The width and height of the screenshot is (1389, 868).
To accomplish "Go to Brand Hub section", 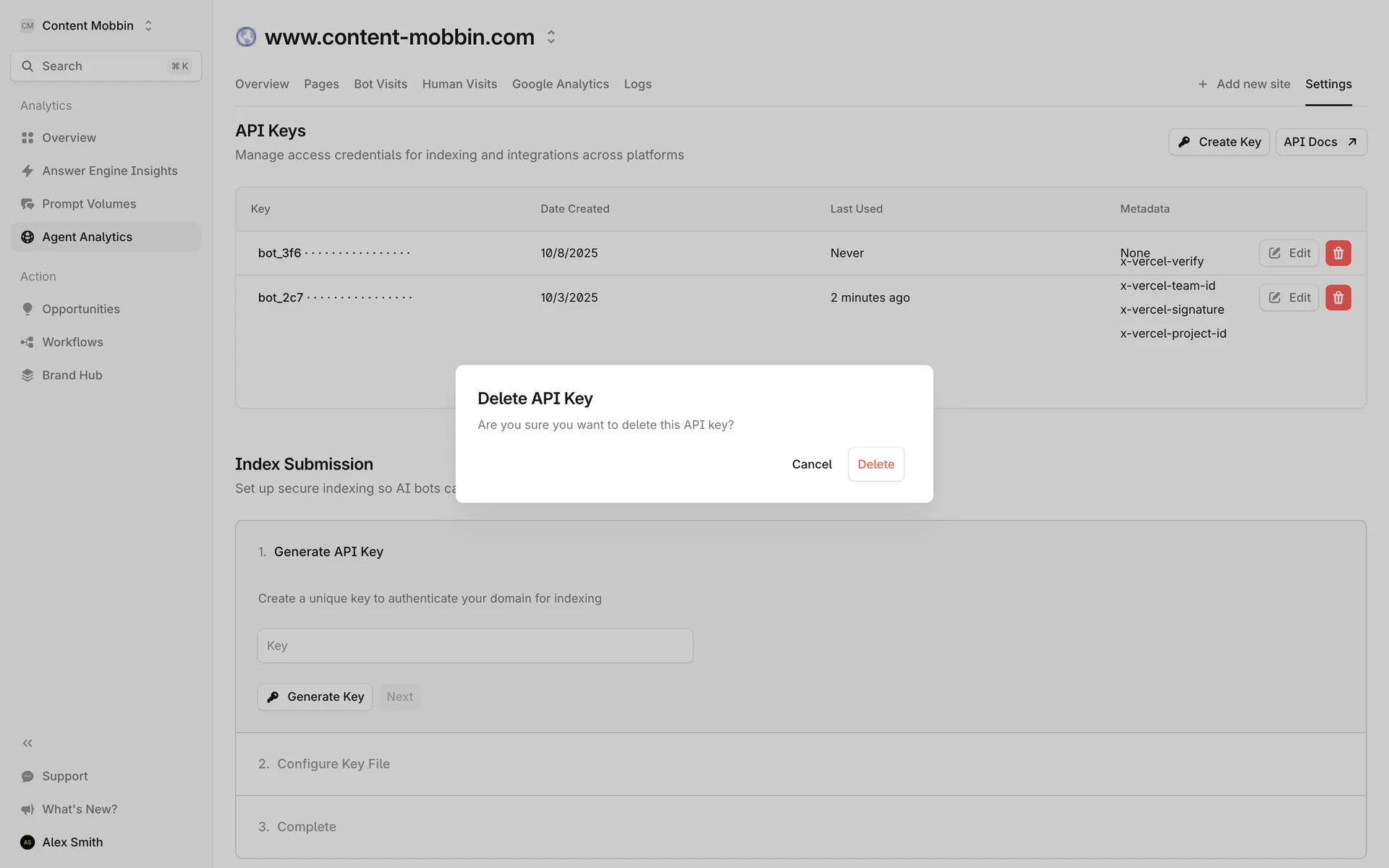I will coord(72,375).
